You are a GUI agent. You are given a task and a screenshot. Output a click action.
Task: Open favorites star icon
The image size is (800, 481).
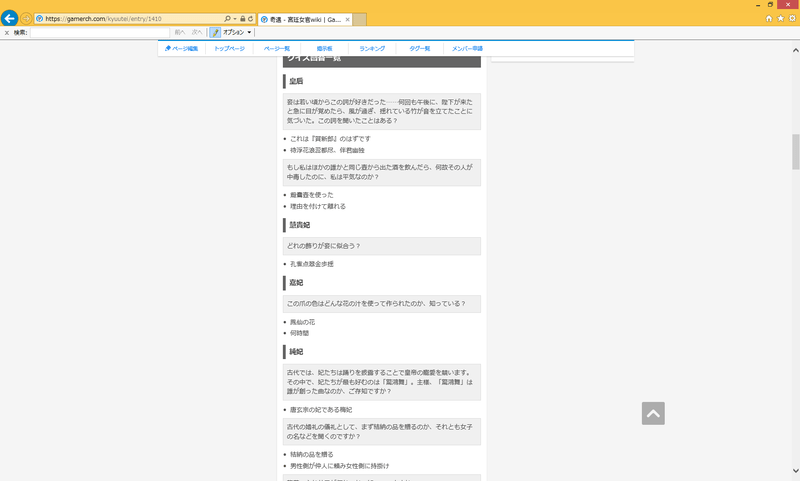point(779,18)
